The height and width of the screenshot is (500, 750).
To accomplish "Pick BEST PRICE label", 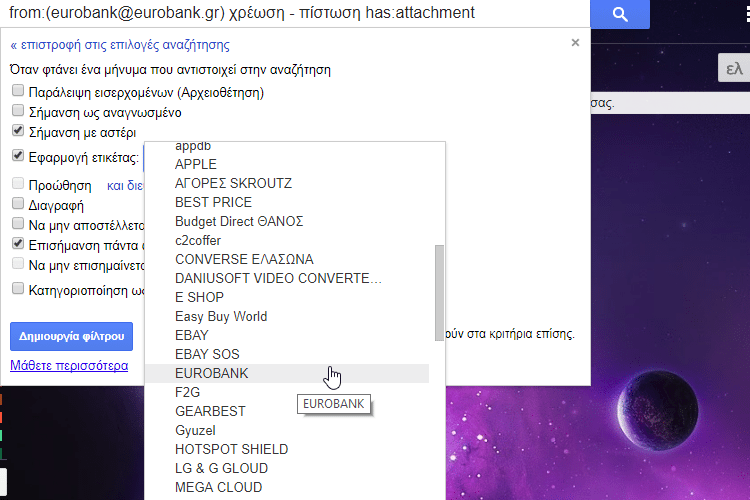I will click(x=287, y=202).
